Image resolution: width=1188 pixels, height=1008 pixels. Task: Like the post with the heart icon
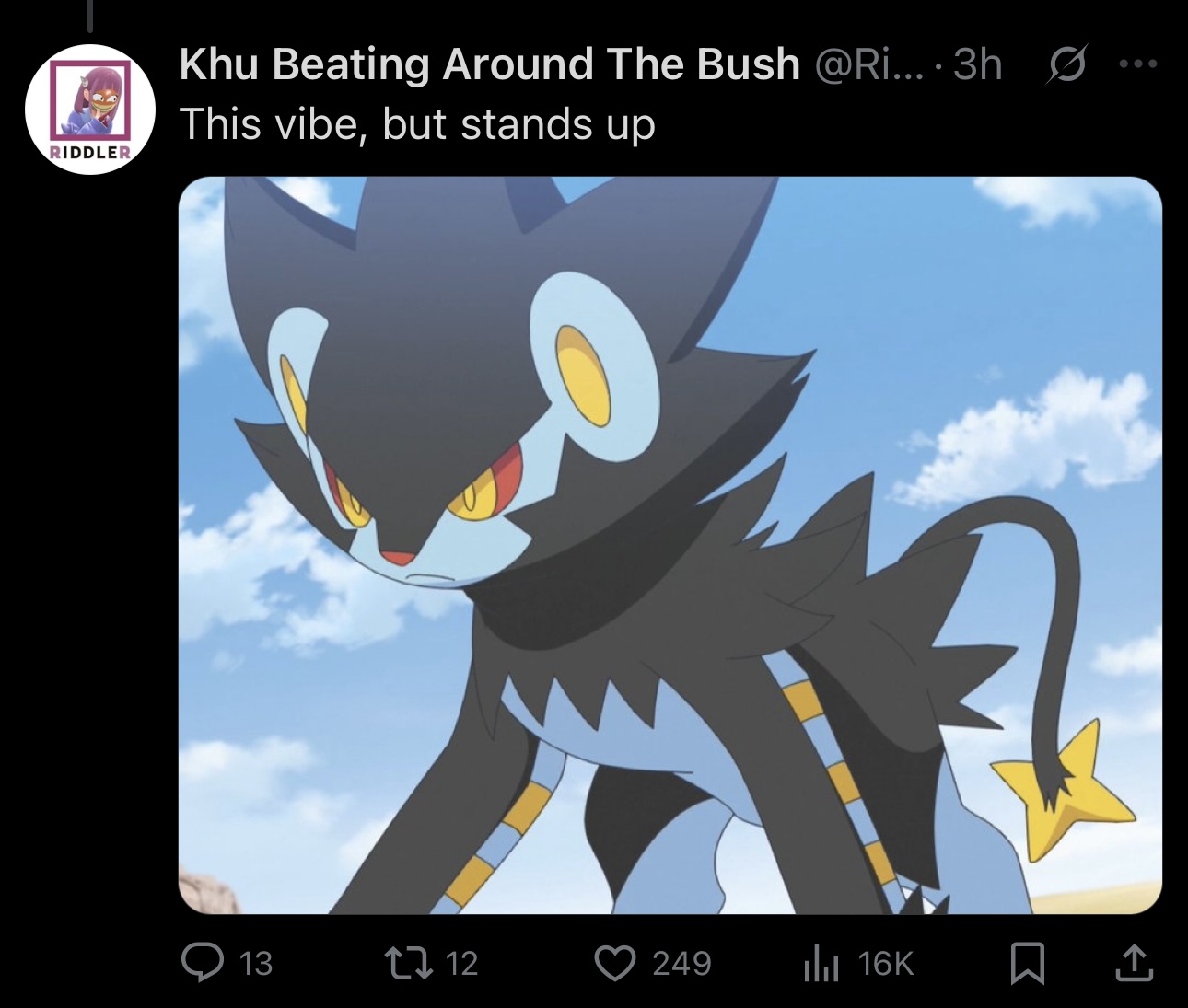click(x=615, y=963)
